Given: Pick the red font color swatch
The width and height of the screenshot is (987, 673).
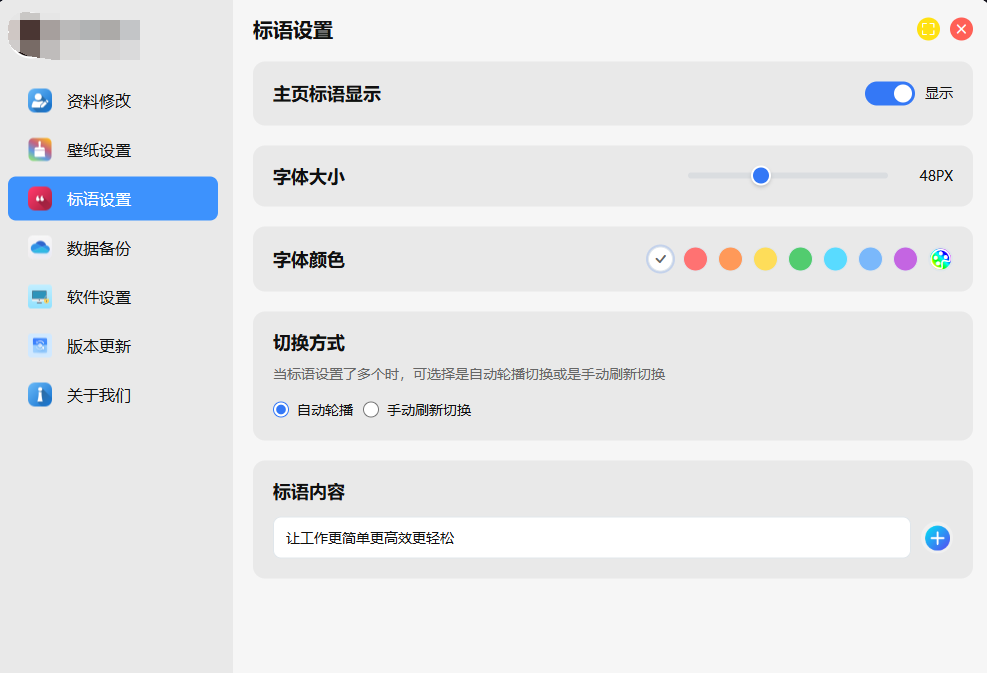Looking at the screenshot, I should click(695, 259).
